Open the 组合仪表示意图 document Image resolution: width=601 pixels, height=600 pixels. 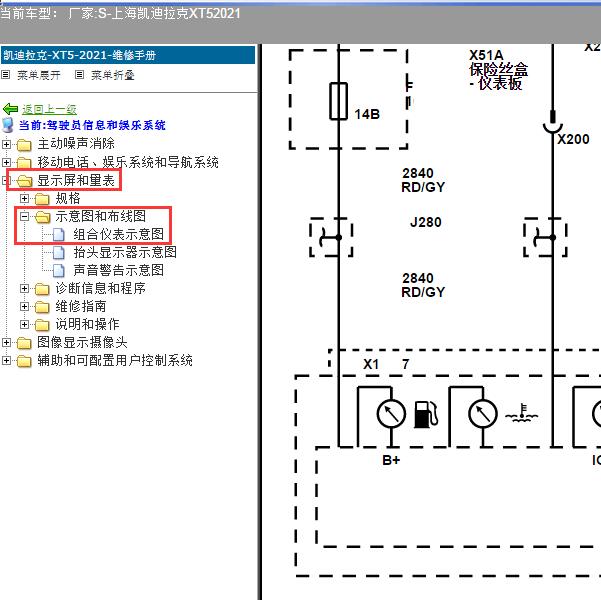(x=118, y=234)
